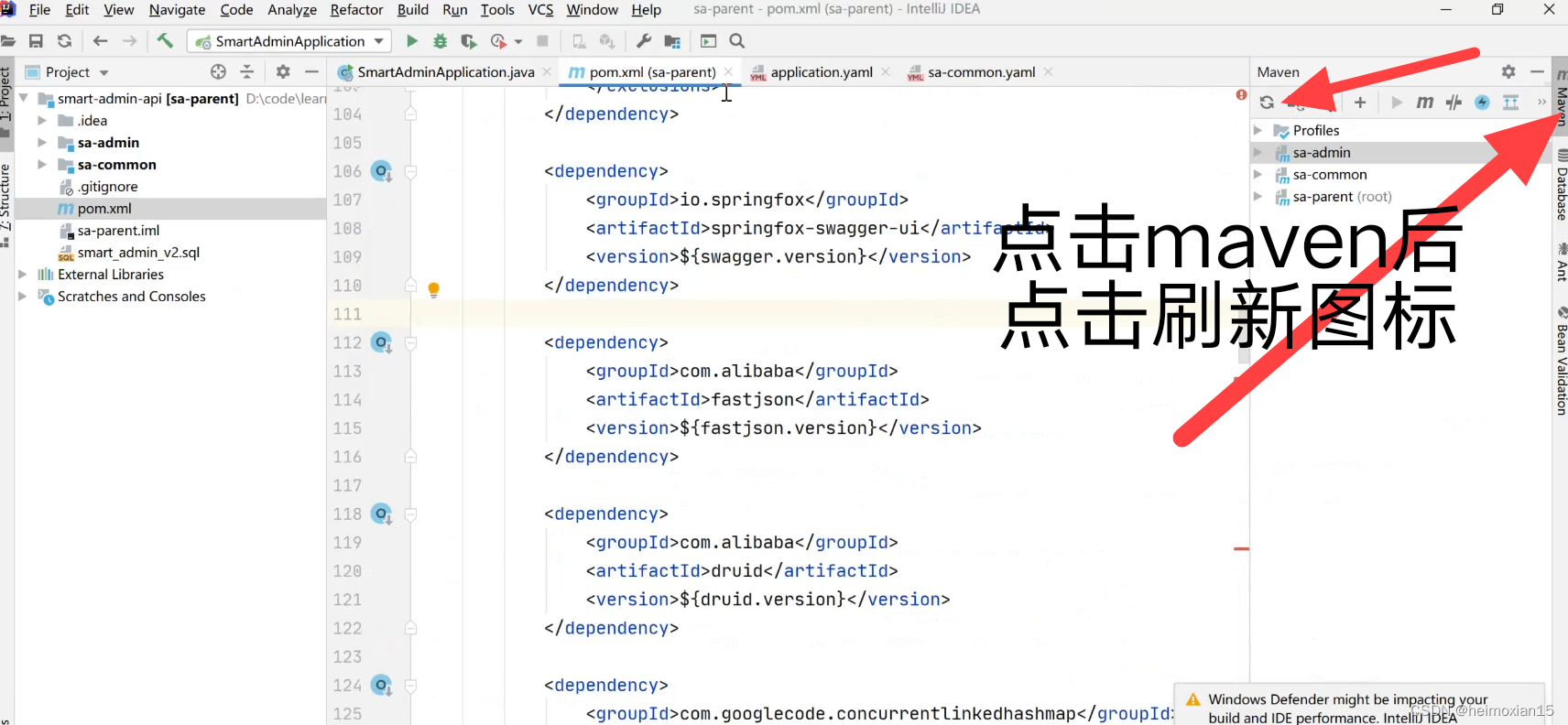1568x725 pixels.
Task: Open profiler run options dropdown arrow
Action: pos(518,42)
